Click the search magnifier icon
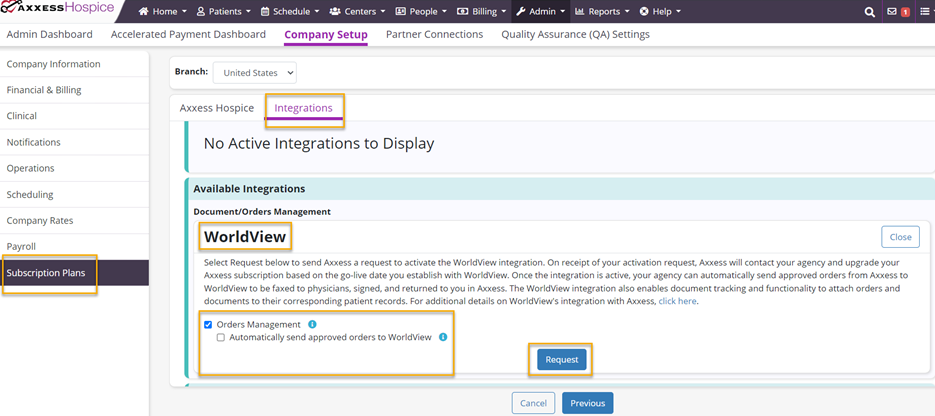The image size is (935, 416). (869, 12)
